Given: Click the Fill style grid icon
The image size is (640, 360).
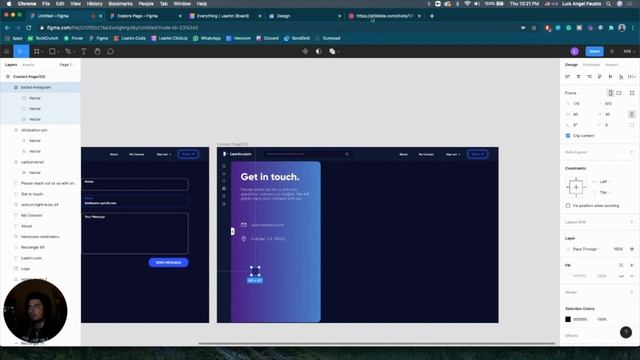Looking at the screenshot, I should 621,265.
